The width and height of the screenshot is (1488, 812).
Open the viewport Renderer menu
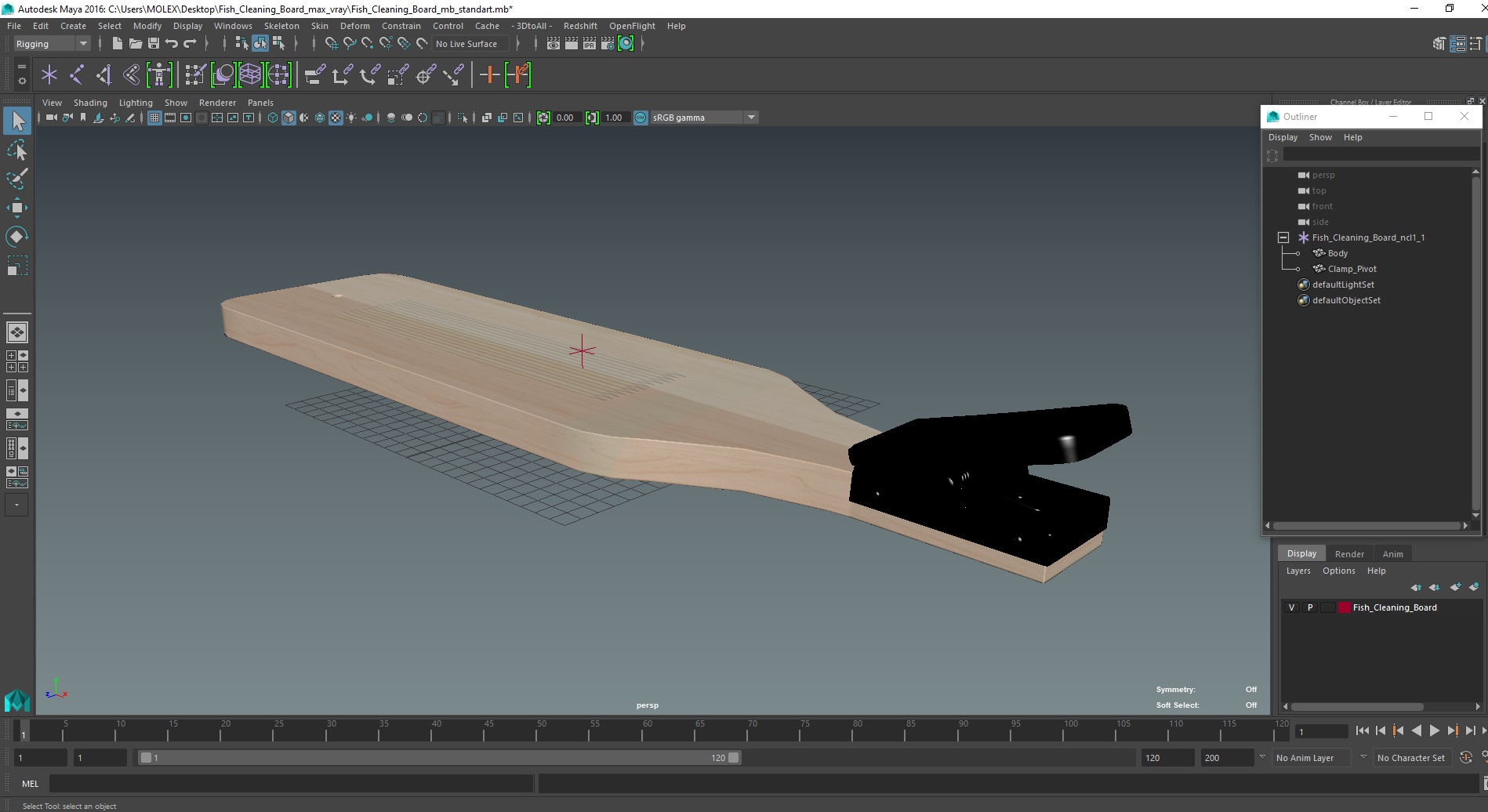coord(217,103)
